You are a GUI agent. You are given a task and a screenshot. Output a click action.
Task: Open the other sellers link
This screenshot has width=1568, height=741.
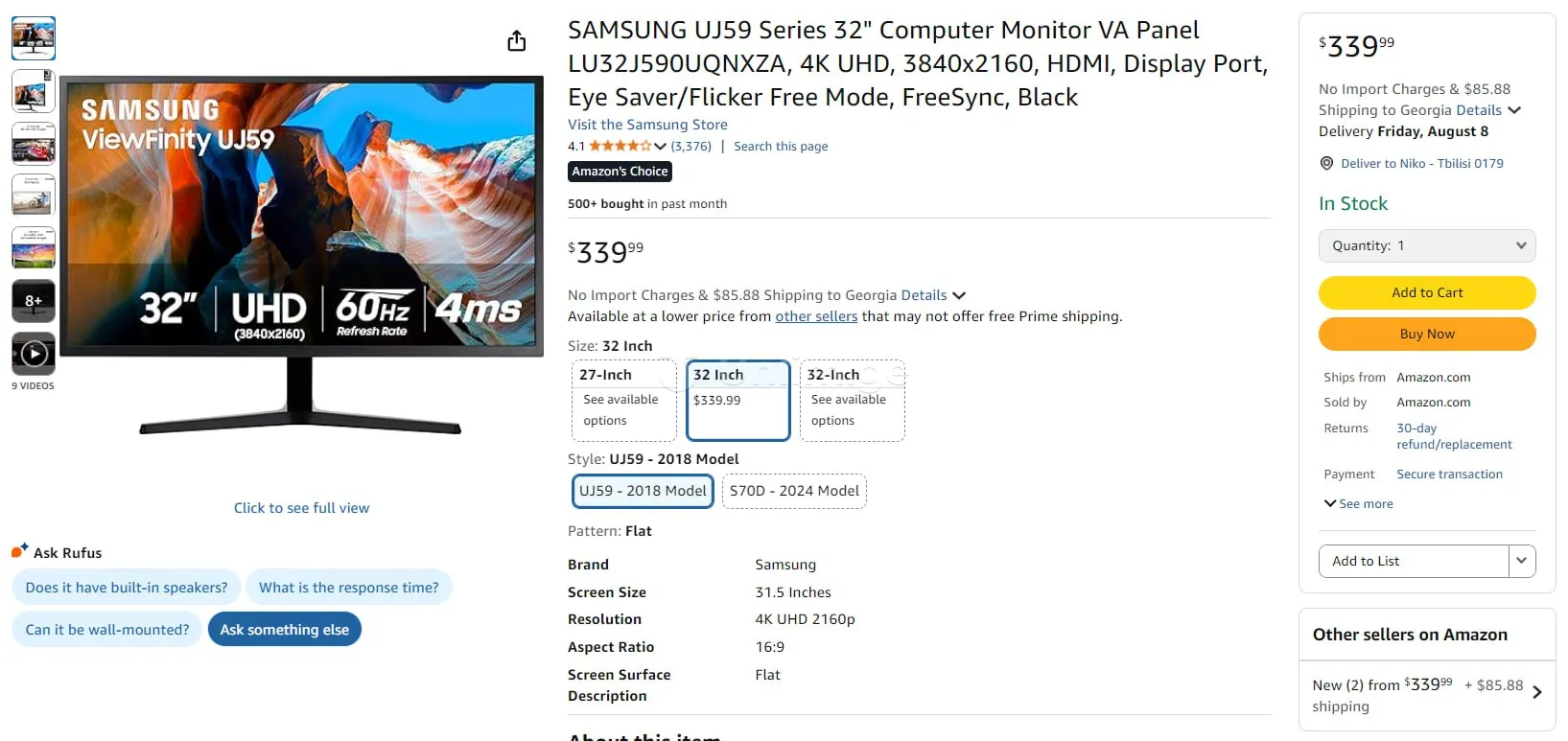coord(816,316)
